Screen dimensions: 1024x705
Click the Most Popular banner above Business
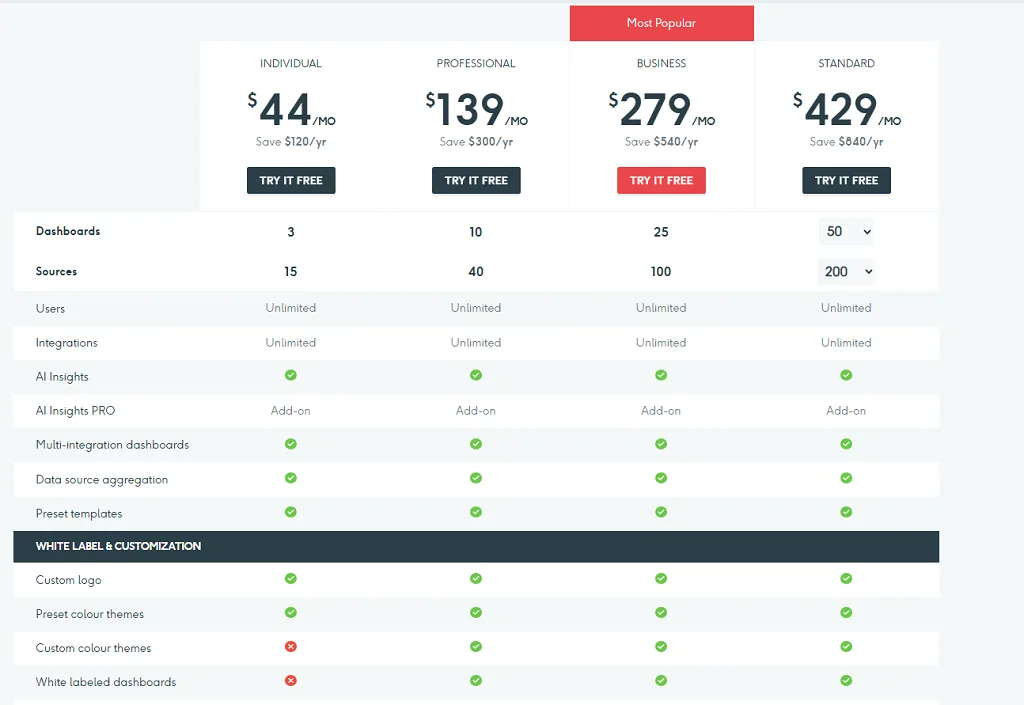[662, 24]
